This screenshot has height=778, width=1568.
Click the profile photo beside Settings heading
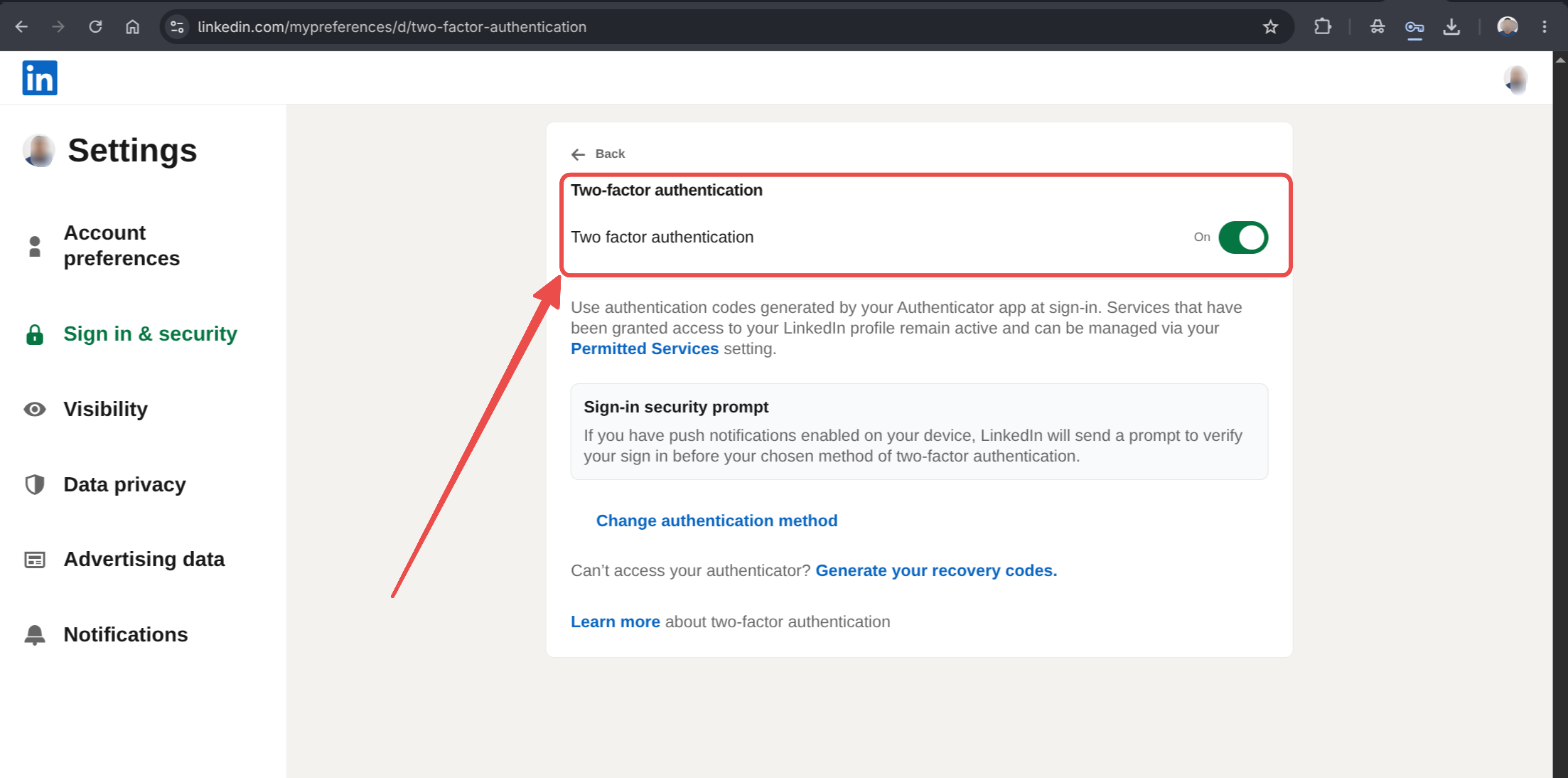coord(39,151)
